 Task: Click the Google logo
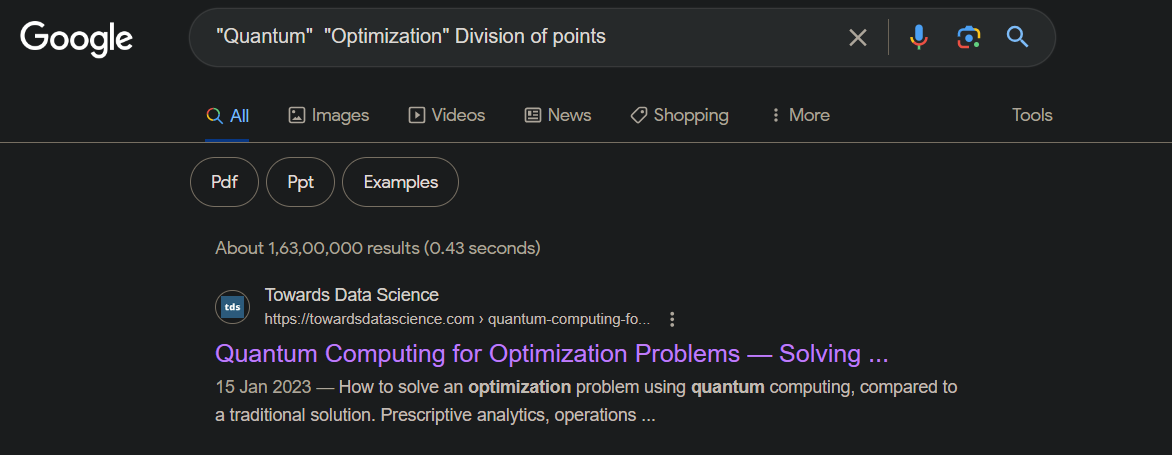point(76,38)
